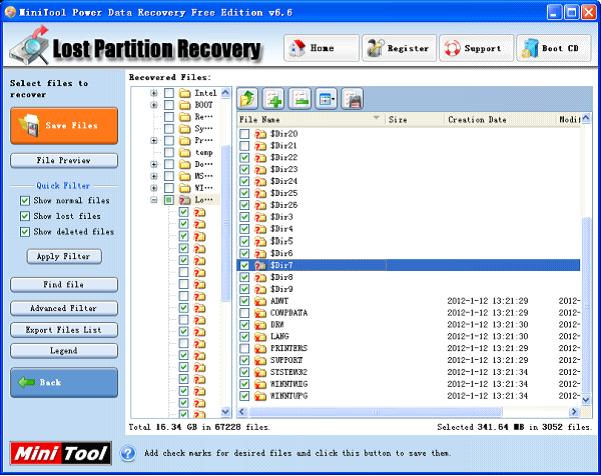Viewport: 601px width, 476px height.
Task: Click the MiniTool logo
Action: (x=61, y=453)
